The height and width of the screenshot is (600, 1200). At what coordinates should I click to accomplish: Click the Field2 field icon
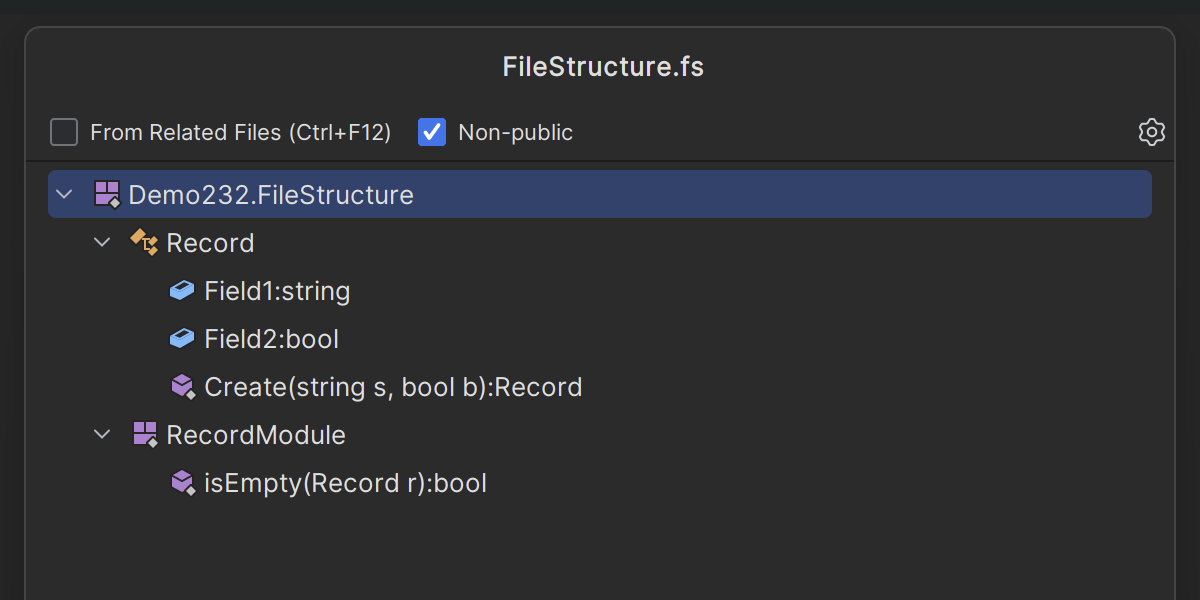coord(182,339)
